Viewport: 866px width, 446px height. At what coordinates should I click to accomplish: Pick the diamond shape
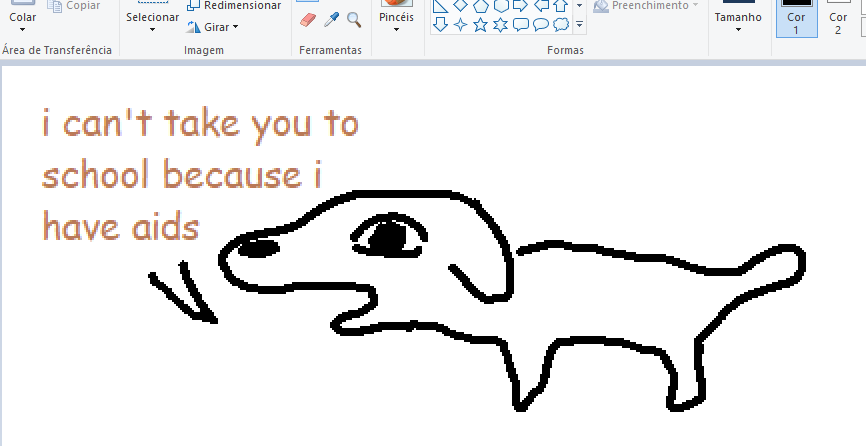[x=460, y=5]
